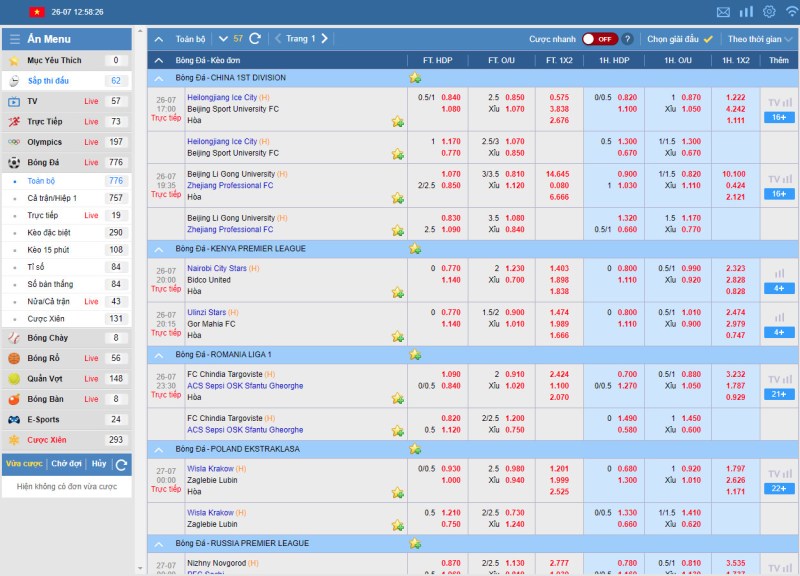Click the settings gear in the top bar

tap(769, 12)
